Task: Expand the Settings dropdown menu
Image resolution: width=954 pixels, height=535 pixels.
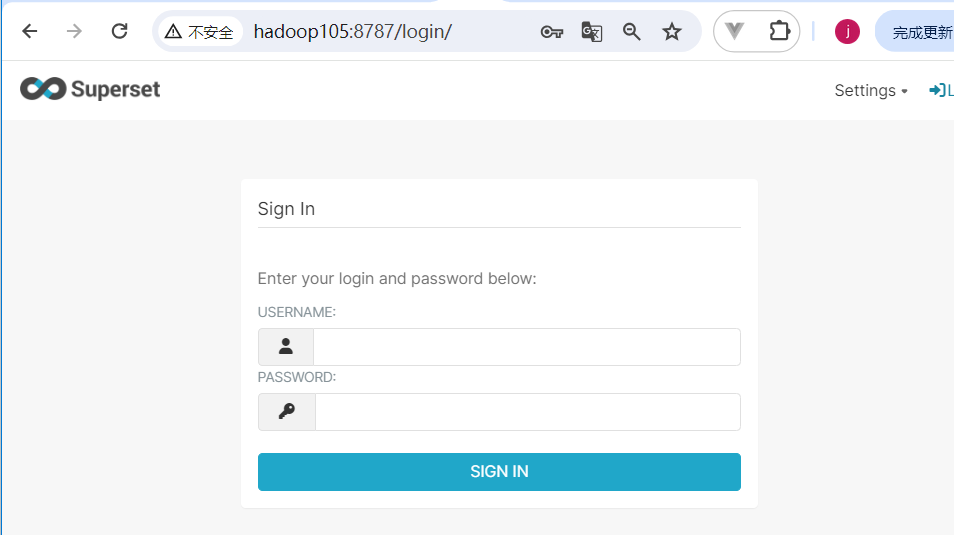Action: click(x=871, y=91)
